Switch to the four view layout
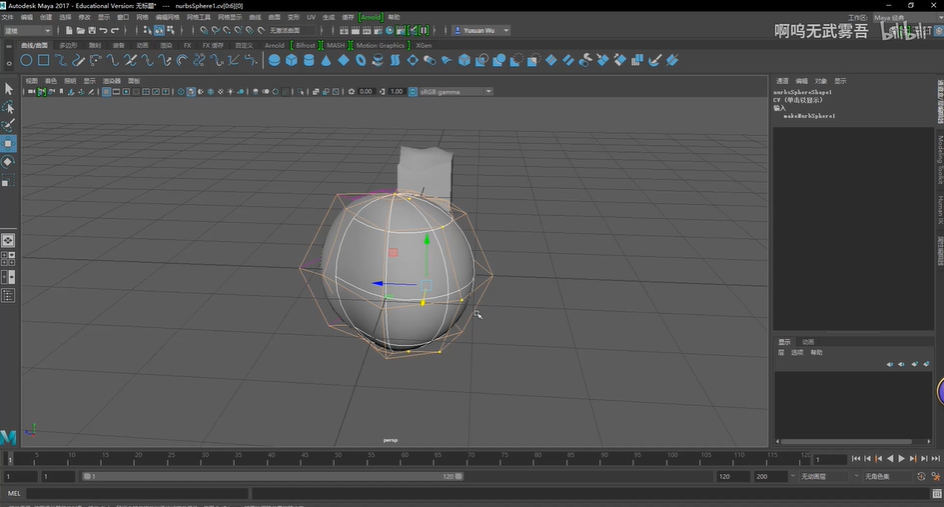The width and height of the screenshot is (944, 507). coord(8,259)
